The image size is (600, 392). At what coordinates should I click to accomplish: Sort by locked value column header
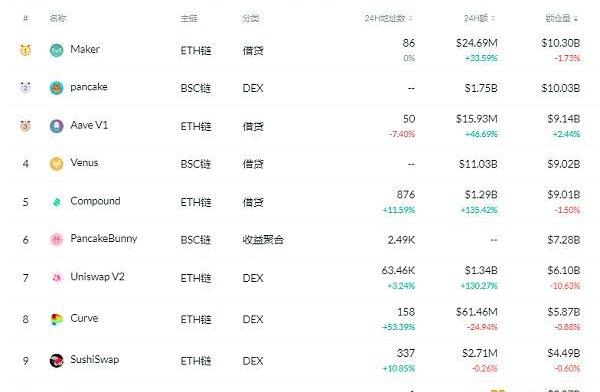point(562,18)
